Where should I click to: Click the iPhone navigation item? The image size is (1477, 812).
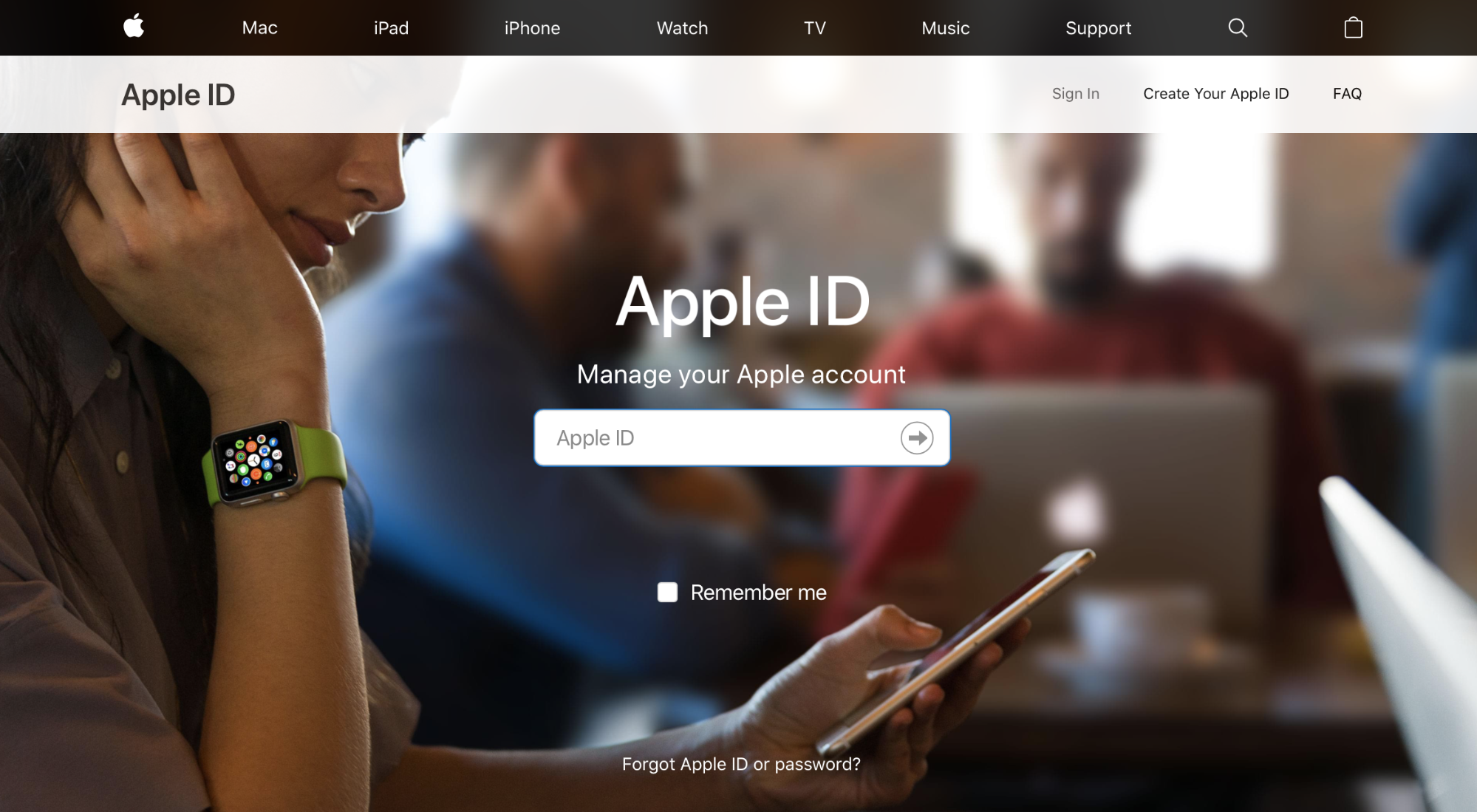(x=531, y=27)
